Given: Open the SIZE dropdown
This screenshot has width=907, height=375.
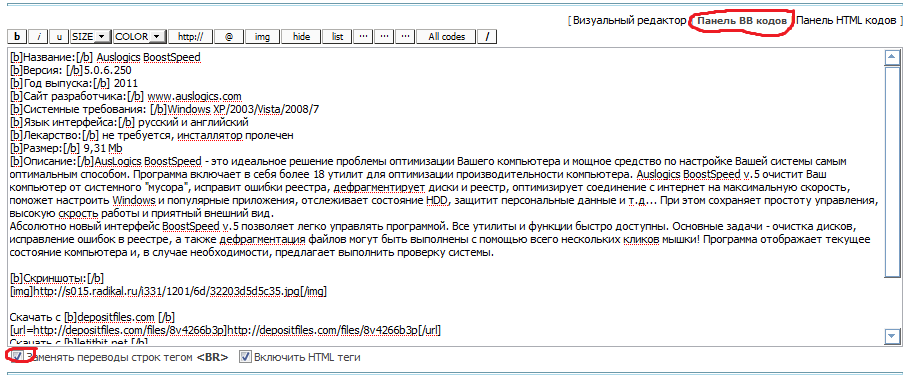Looking at the screenshot, I should coord(90,36).
